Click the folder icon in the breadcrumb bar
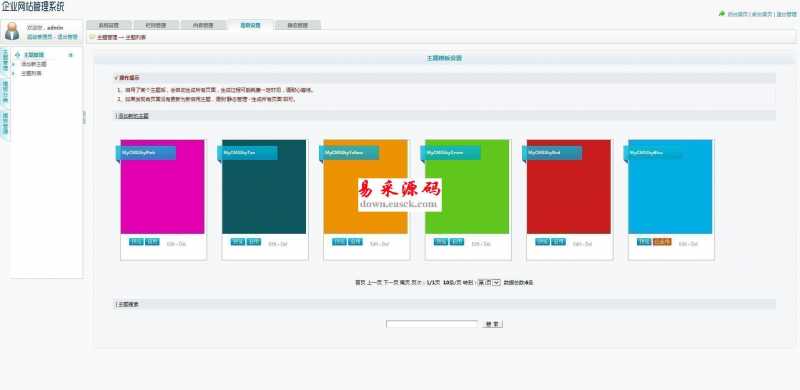Viewport: 800px width, 390px height. (x=92, y=37)
